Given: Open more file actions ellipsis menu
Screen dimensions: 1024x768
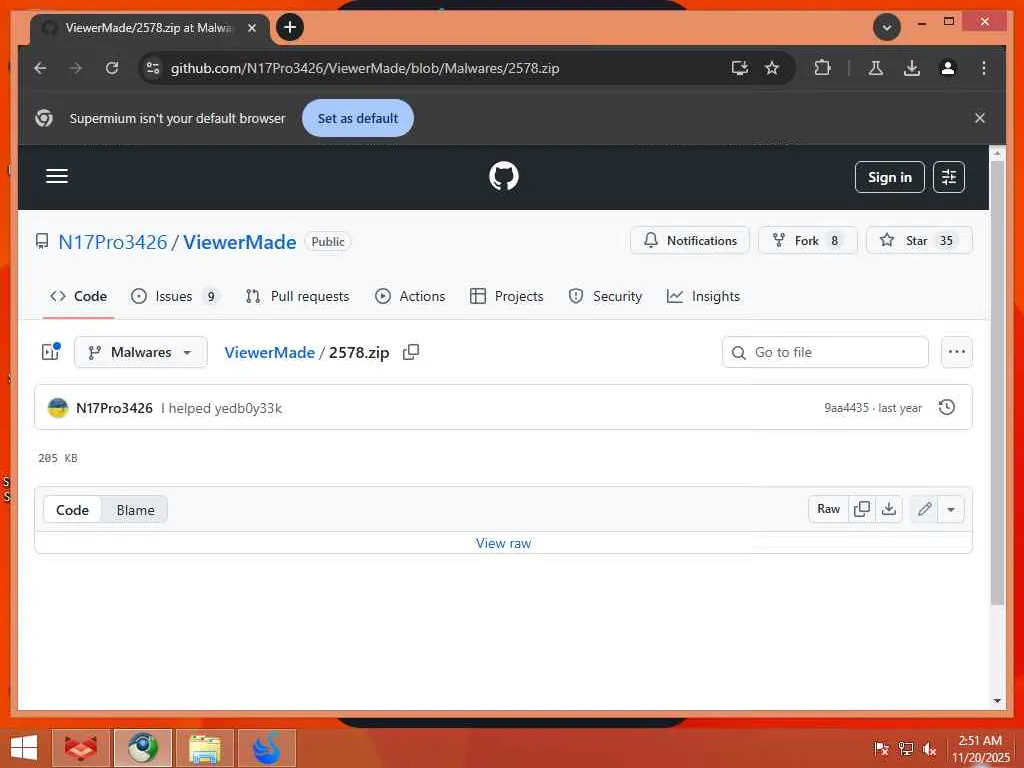Looking at the screenshot, I should coord(957,352).
